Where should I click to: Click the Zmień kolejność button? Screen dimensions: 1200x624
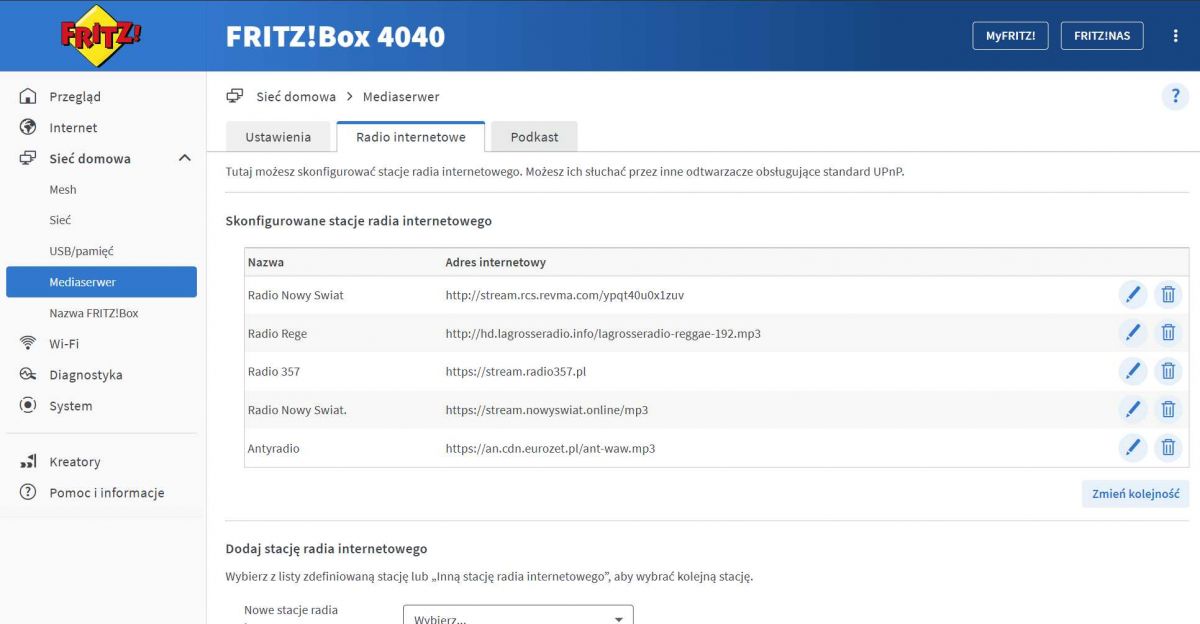(x=1135, y=494)
